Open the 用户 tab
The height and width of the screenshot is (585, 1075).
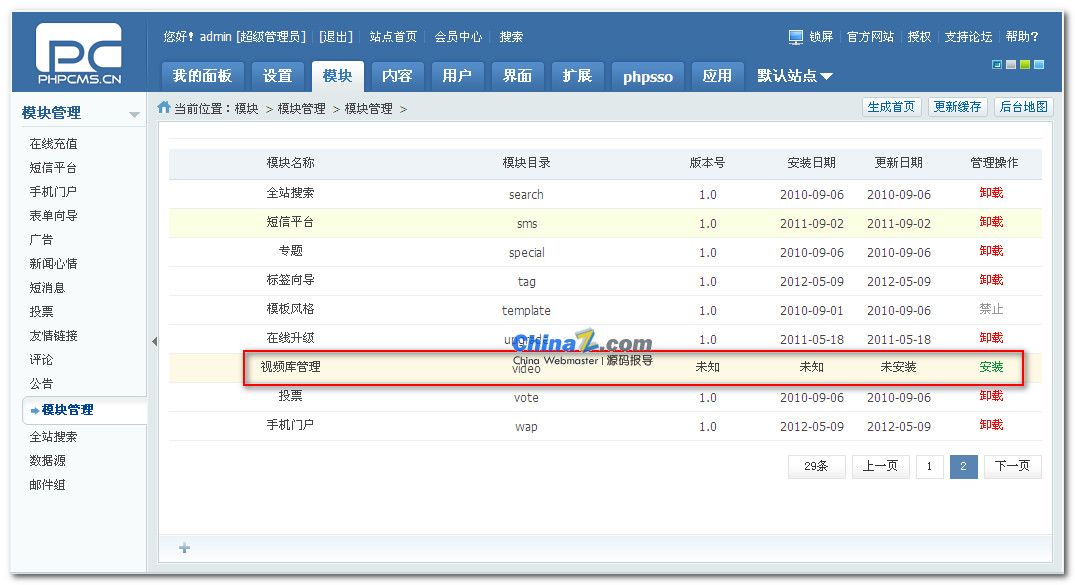tap(457, 76)
